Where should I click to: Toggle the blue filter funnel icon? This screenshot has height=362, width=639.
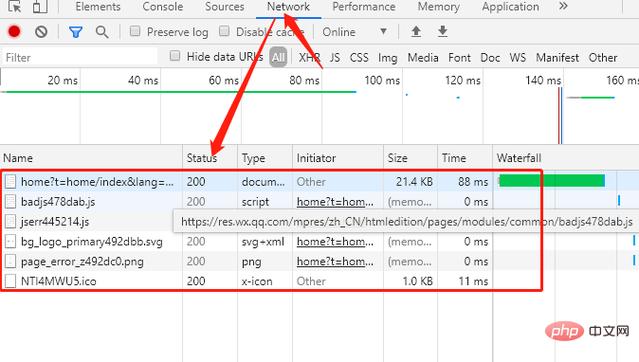pyautogui.click(x=76, y=32)
